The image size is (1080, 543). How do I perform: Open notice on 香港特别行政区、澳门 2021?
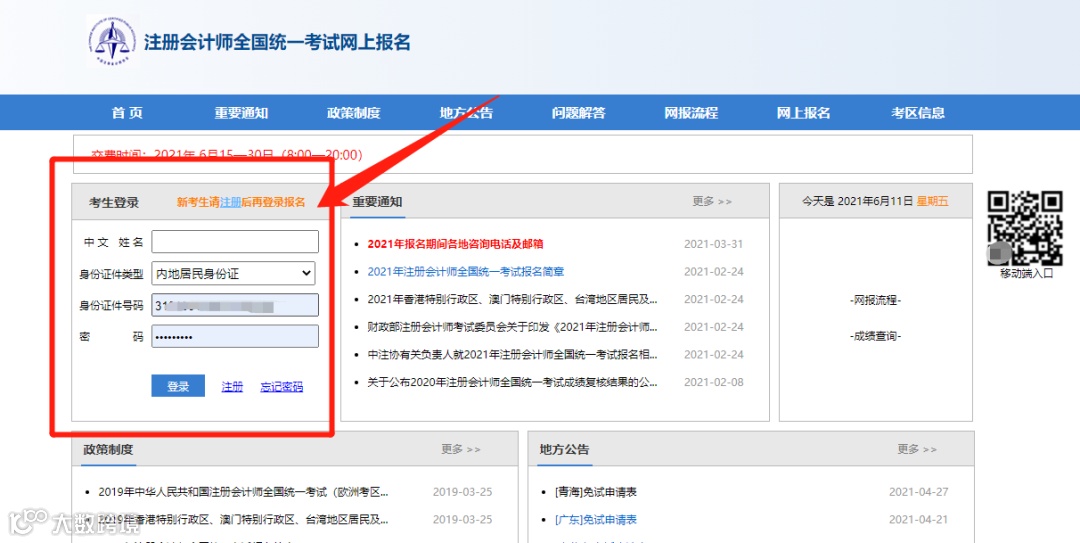tap(512, 299)
